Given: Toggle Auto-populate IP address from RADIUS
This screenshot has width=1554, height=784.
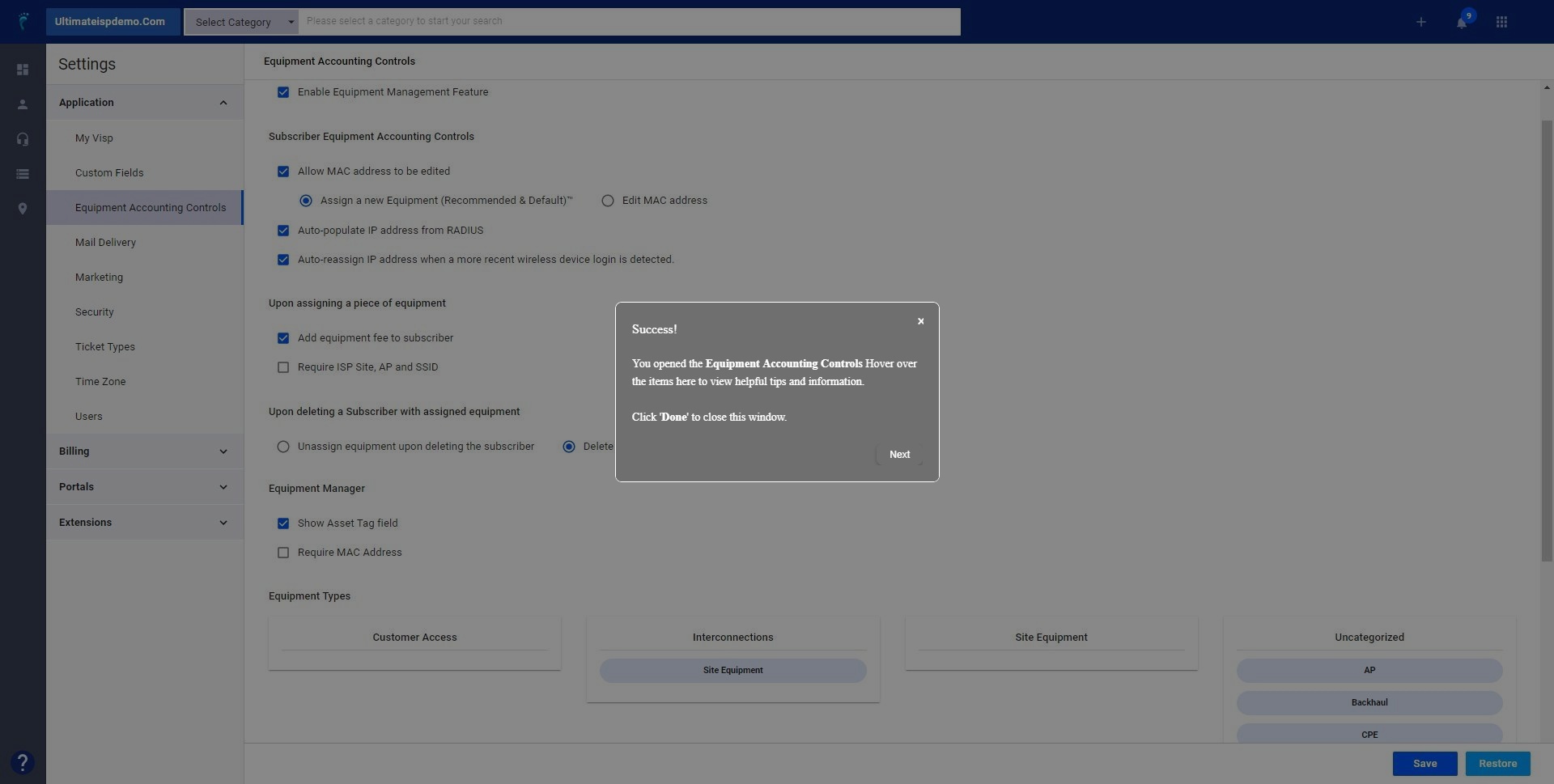Looking at the screenshot, I should [x=283, y=231].
